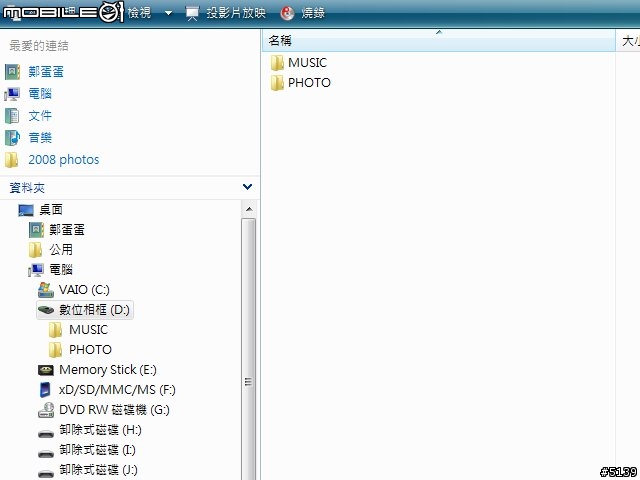
Task: Click the Memory Stick drive icon
Action: tap(46, 370)
